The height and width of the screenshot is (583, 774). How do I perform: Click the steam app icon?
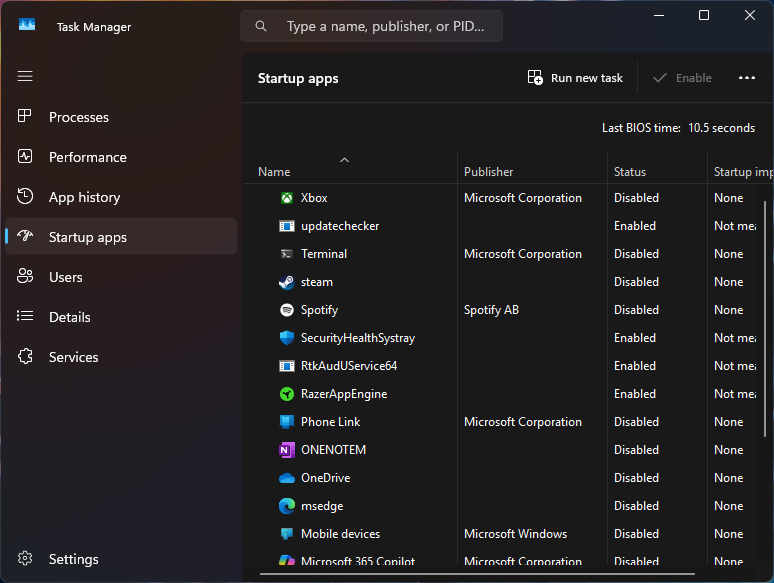pos(286,282)
